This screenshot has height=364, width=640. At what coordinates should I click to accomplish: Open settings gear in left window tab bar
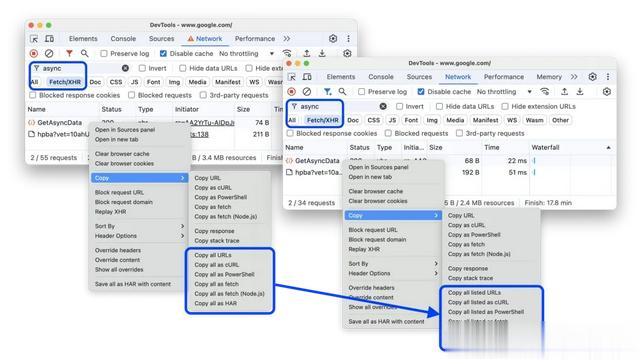click(x=333, y=39)
